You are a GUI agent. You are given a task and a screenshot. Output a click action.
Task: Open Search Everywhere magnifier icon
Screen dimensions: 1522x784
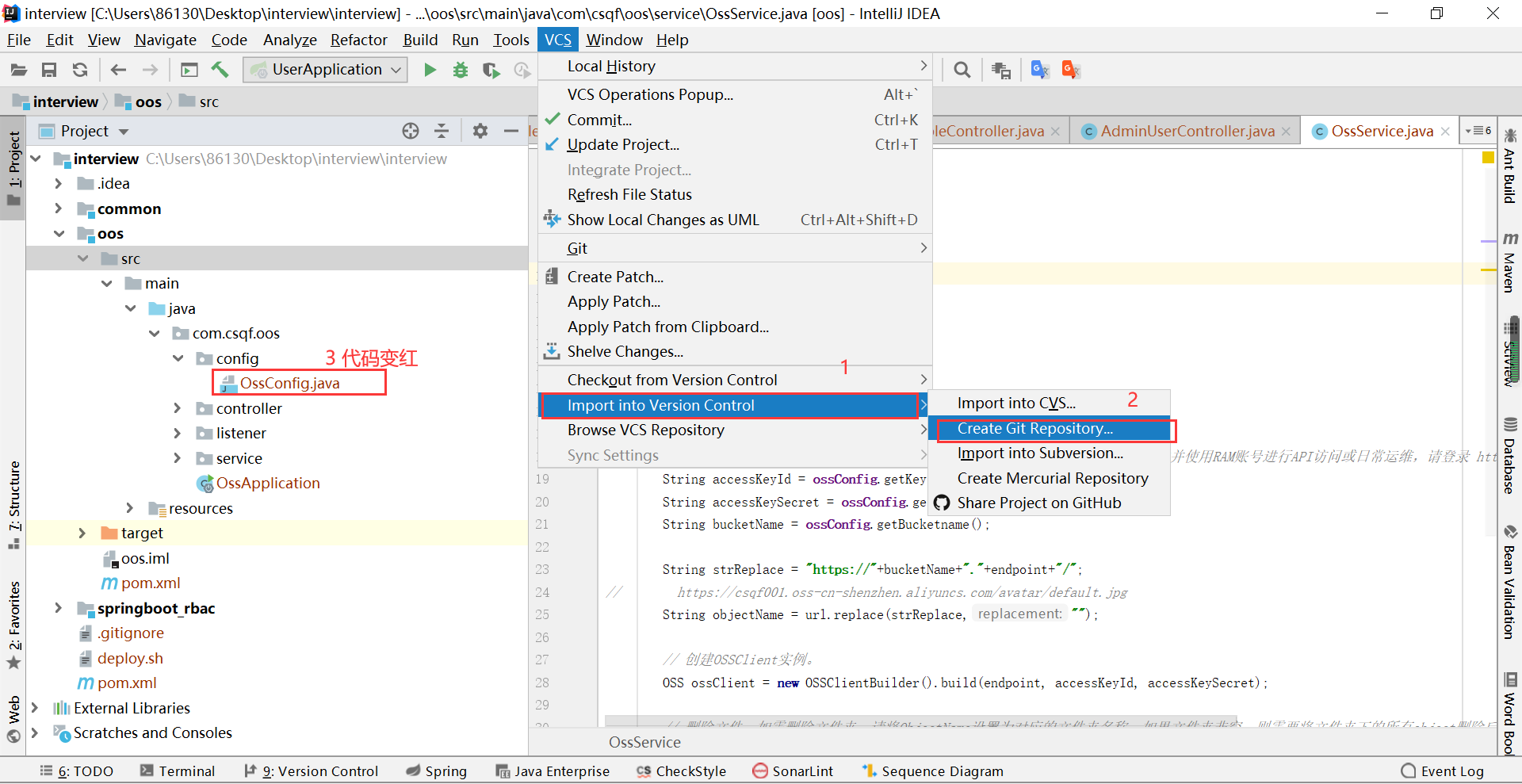[962, 70]
